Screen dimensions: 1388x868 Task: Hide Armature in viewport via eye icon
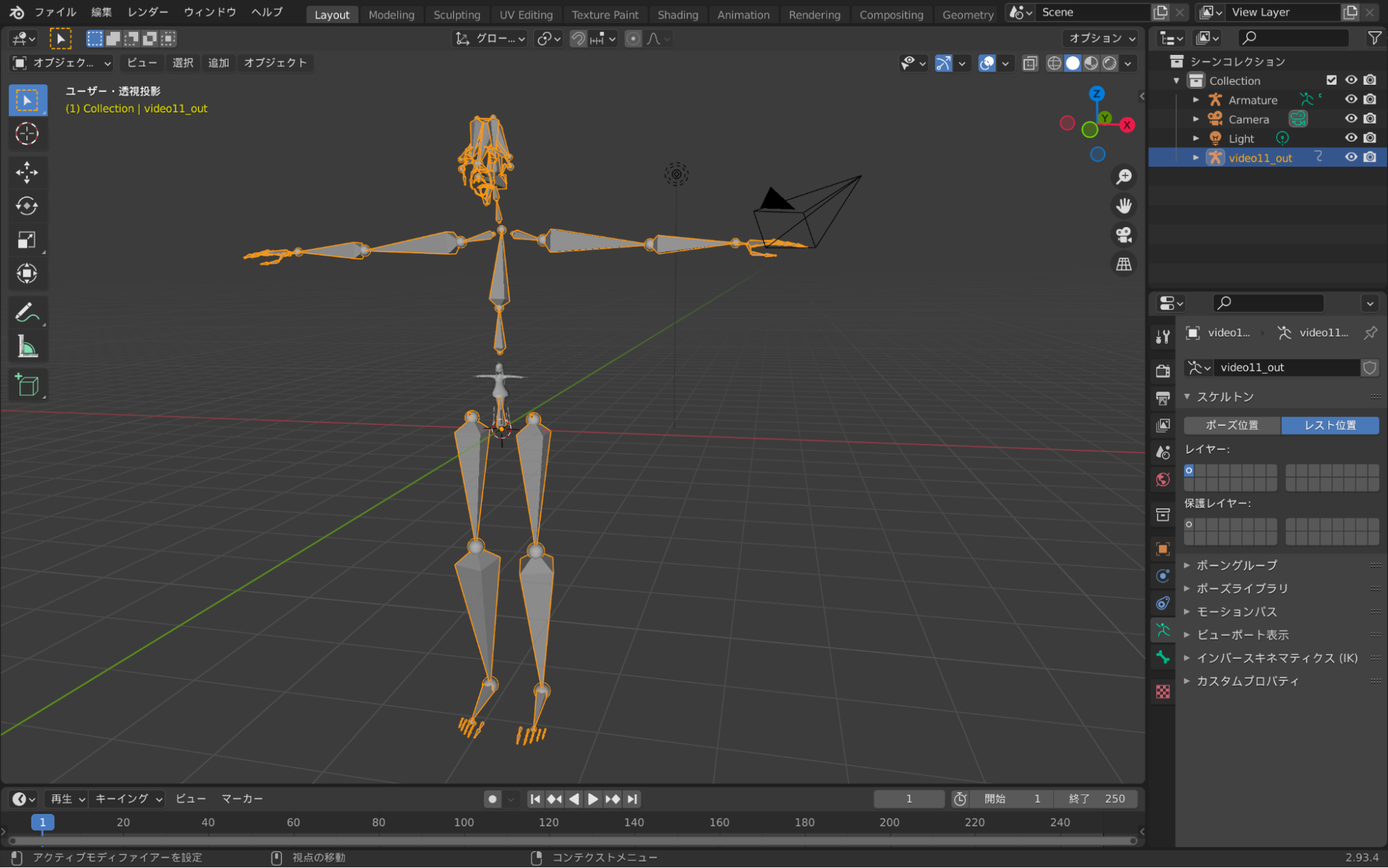pyautogui.click(x=1351, y=99)
